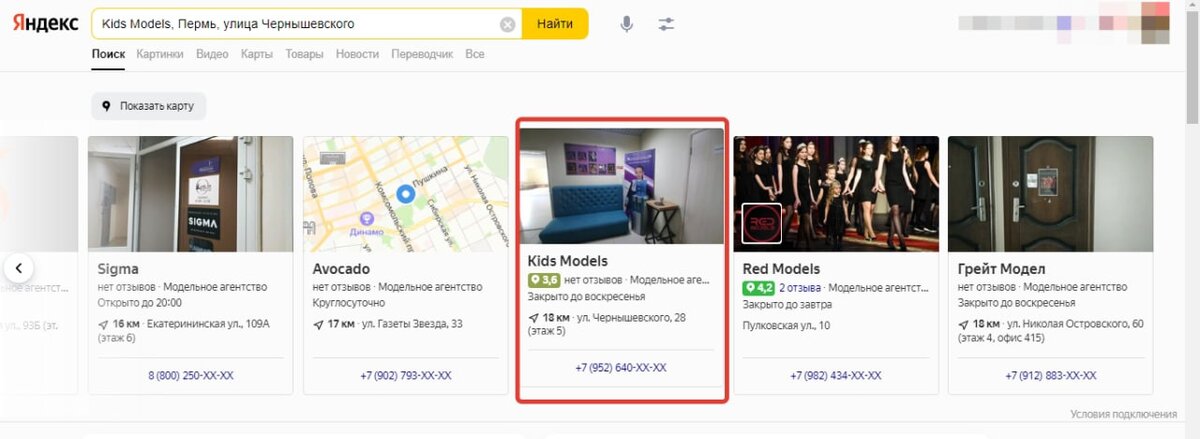Click the Показать карту button
Viewport: 1200px width, 439px height.
point(148,106)
